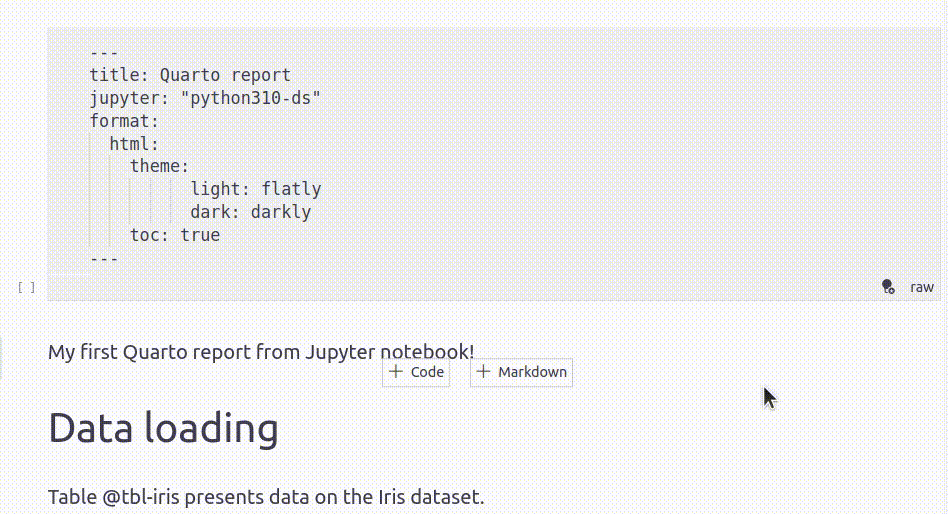Select the Data loading heading cell

[x=163, y=428]
